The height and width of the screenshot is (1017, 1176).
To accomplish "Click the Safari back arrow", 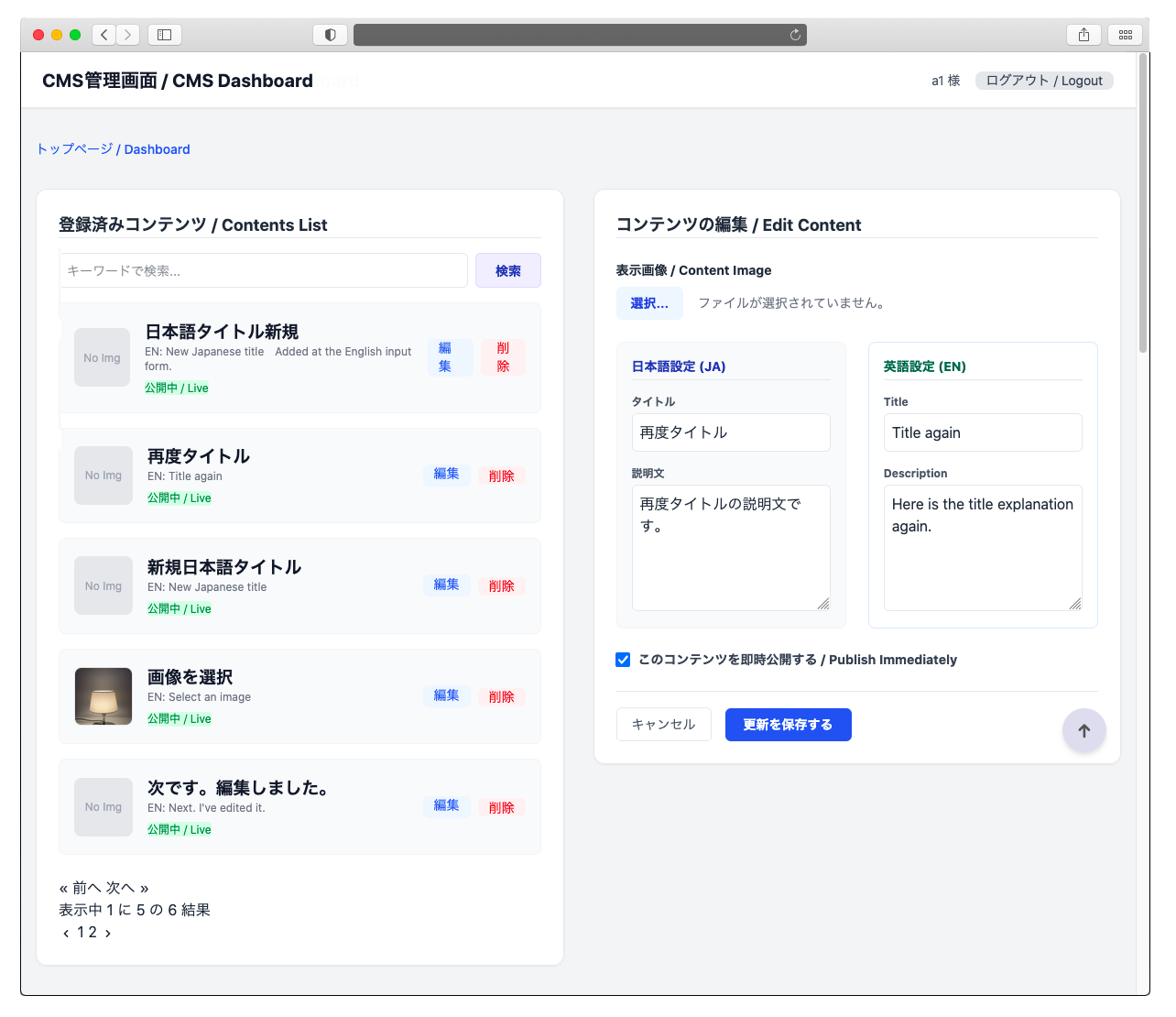I will point(104,35).
